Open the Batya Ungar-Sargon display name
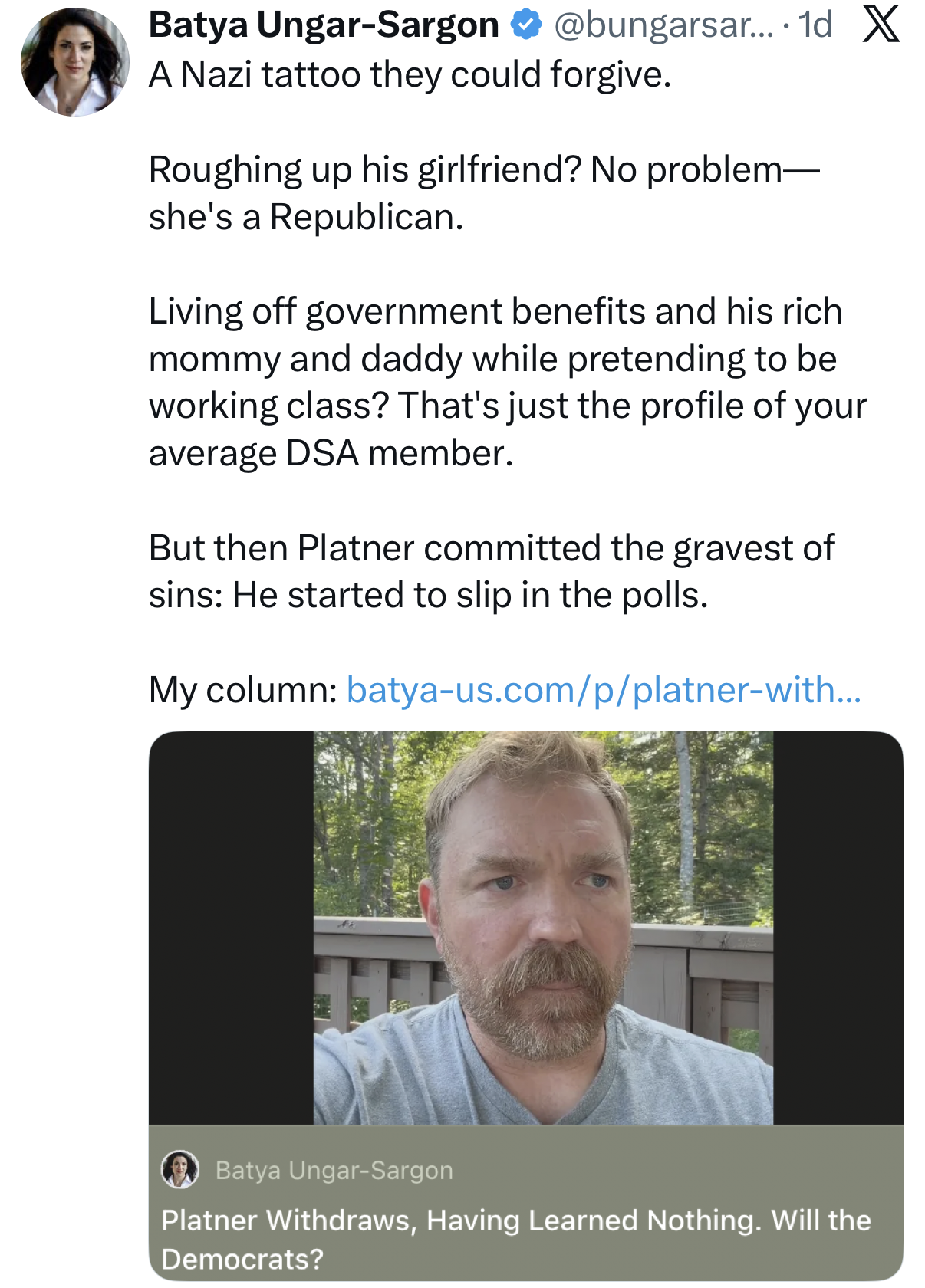Viewport: 925px width, 1288px height. (x=324, y=25)
